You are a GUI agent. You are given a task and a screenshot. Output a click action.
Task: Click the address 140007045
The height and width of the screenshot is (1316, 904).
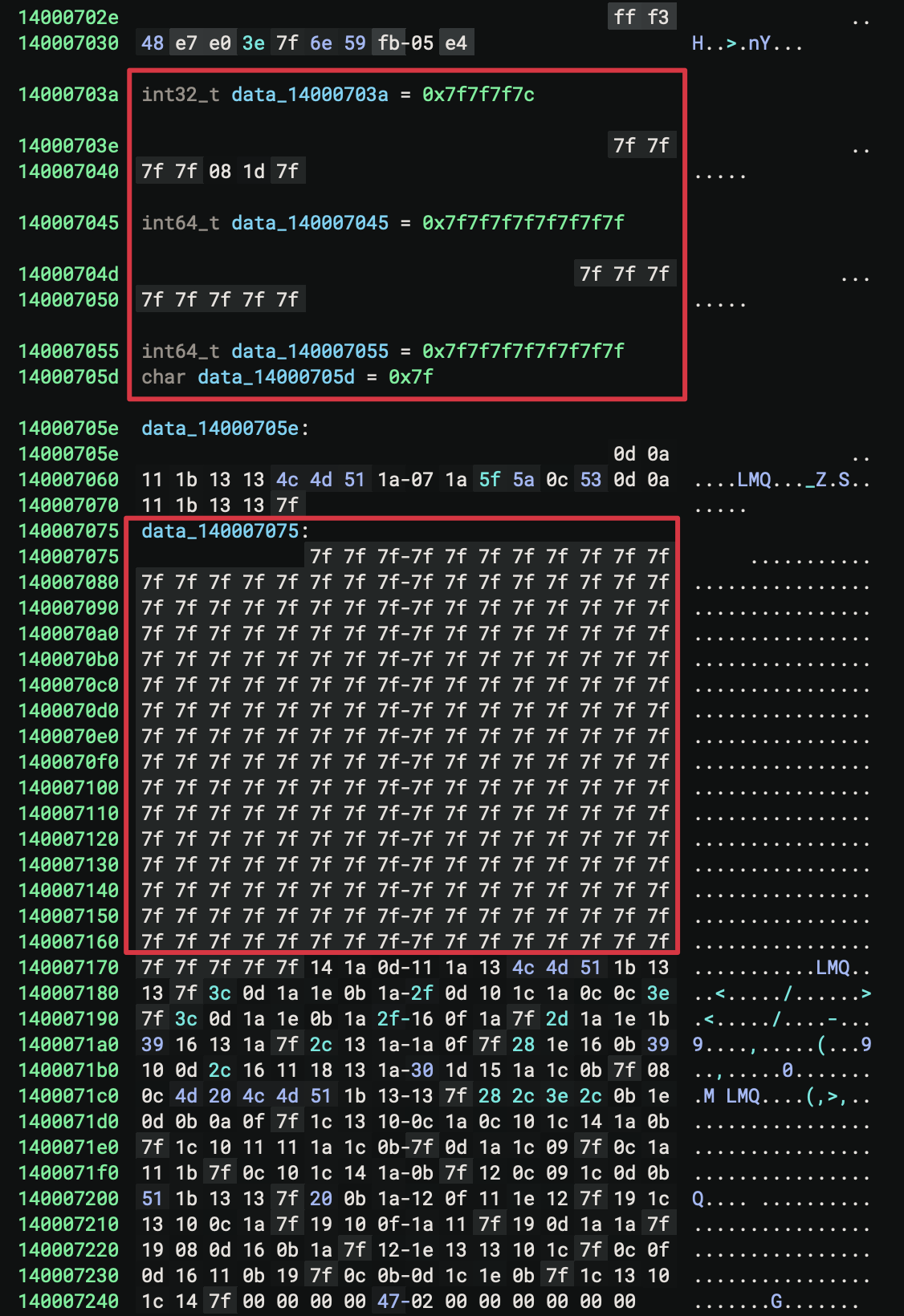click(68, 222)
